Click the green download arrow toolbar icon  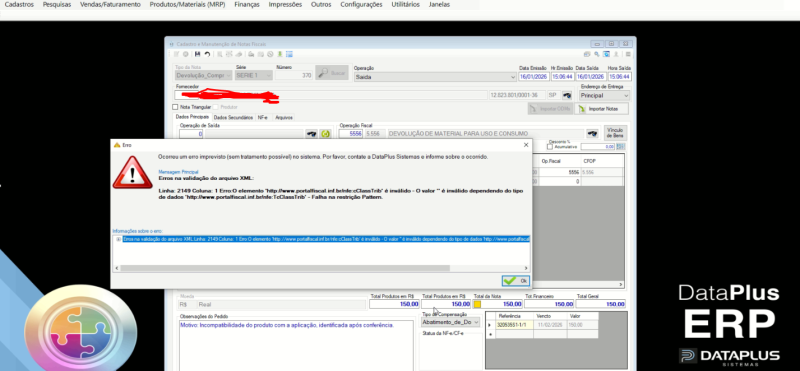tap(280, 54)
